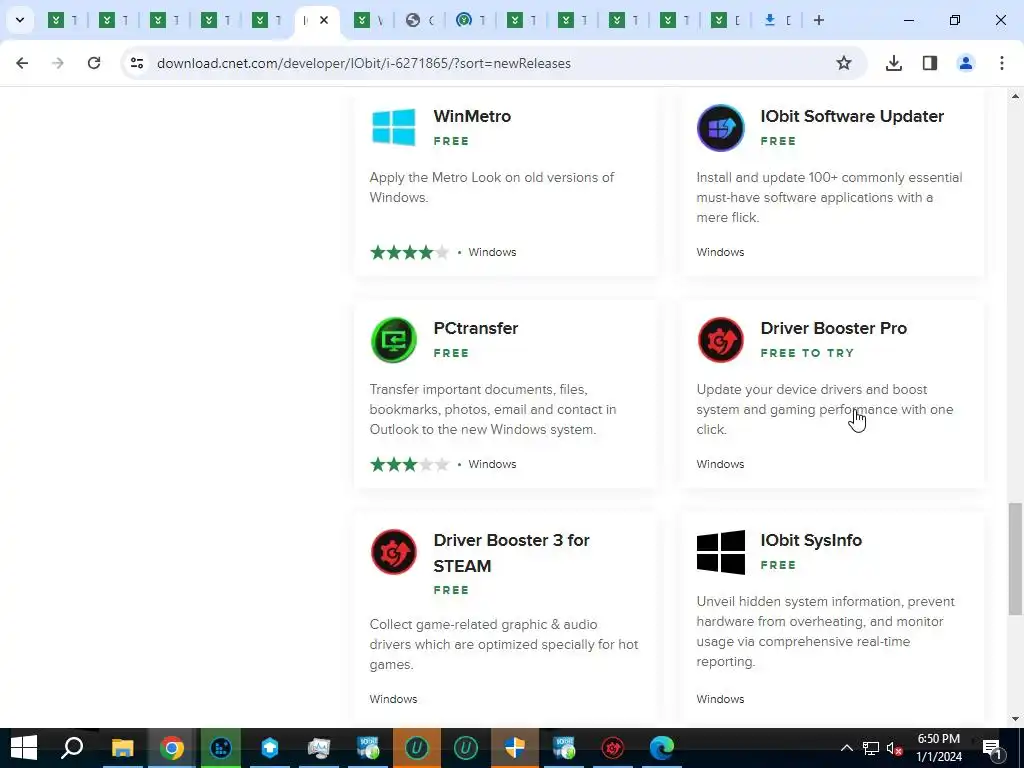Image resolution: width=1024 pixels, height=768 pixels.
Task: Open the network status tray icon
Action: click(x=871, y=748)
